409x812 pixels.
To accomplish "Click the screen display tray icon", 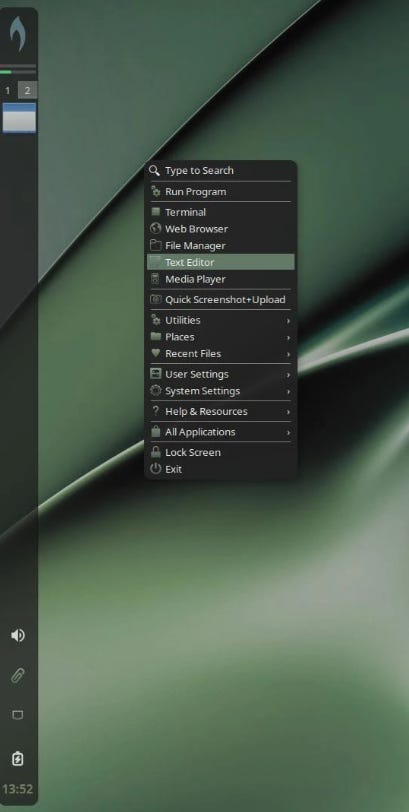I will [x=18, y=715].
